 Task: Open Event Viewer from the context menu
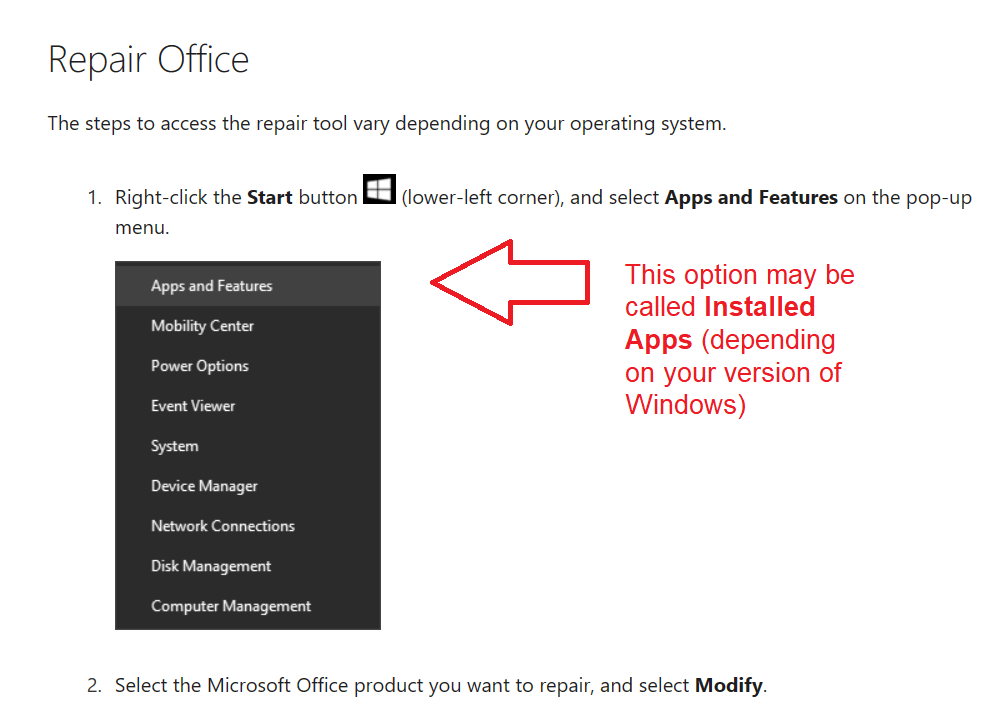coord(193,405)
